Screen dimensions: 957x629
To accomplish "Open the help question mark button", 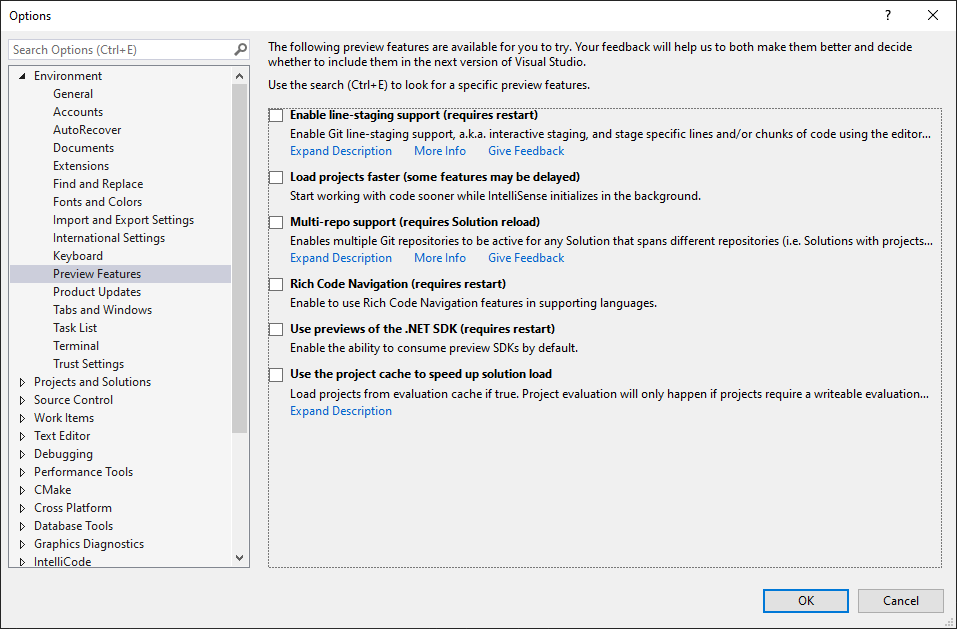I will pos(887,15).
